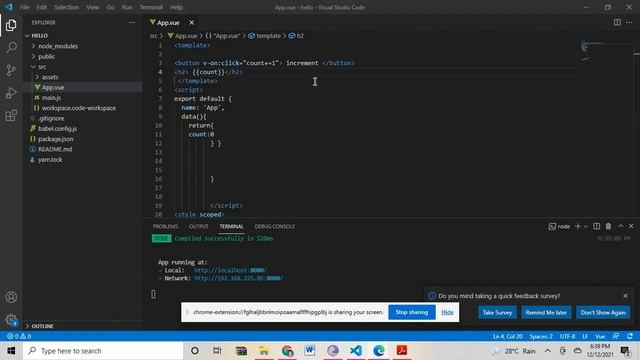This screenshot has width=640, height=360.
Task: Create a new terminal with plus icon
Action: click(578, 226)
